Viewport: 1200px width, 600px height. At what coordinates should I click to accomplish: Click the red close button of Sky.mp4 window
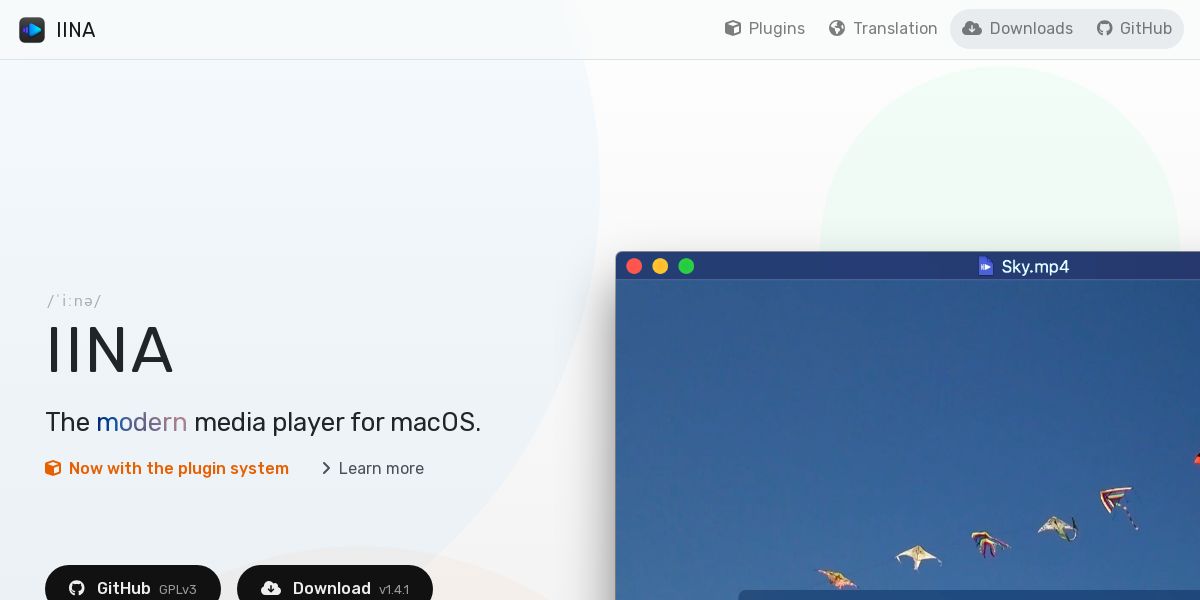(634, 266)
